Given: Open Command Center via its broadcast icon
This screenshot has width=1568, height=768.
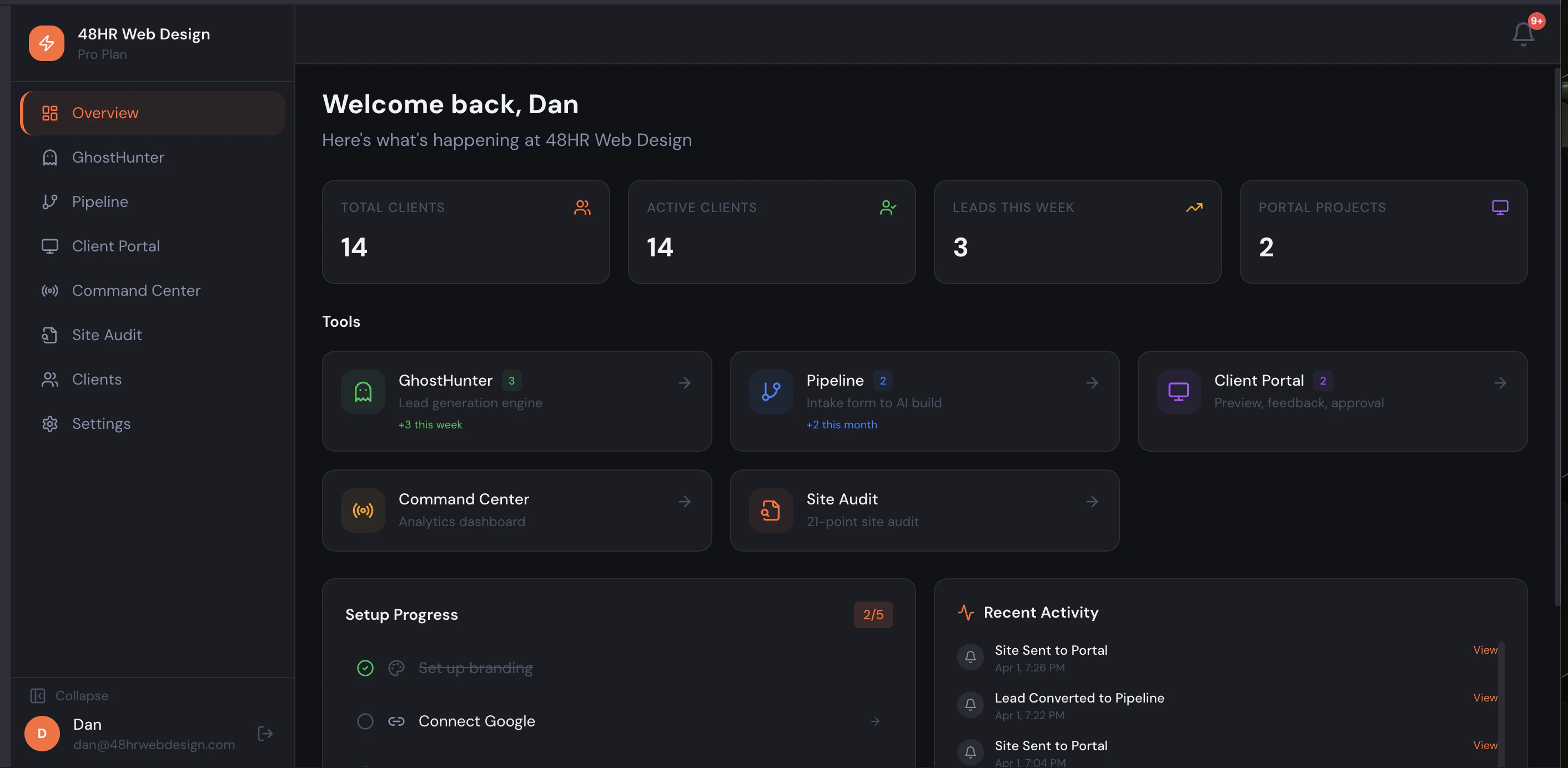Looking at the screenshot, I should 49,290.
